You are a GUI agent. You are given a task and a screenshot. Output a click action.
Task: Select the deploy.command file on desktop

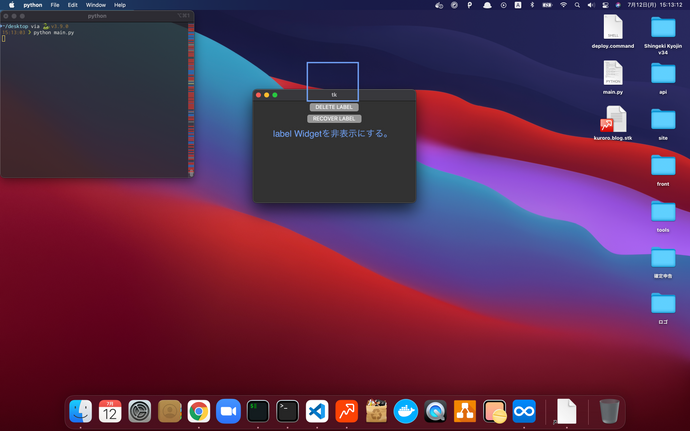[x=613, y=27]
